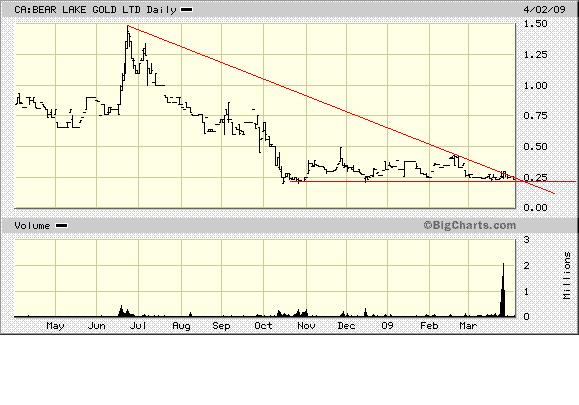The width and height of the screenshot is (579, 405).
Task: Click the Jul month label
Action: point(138,326)
